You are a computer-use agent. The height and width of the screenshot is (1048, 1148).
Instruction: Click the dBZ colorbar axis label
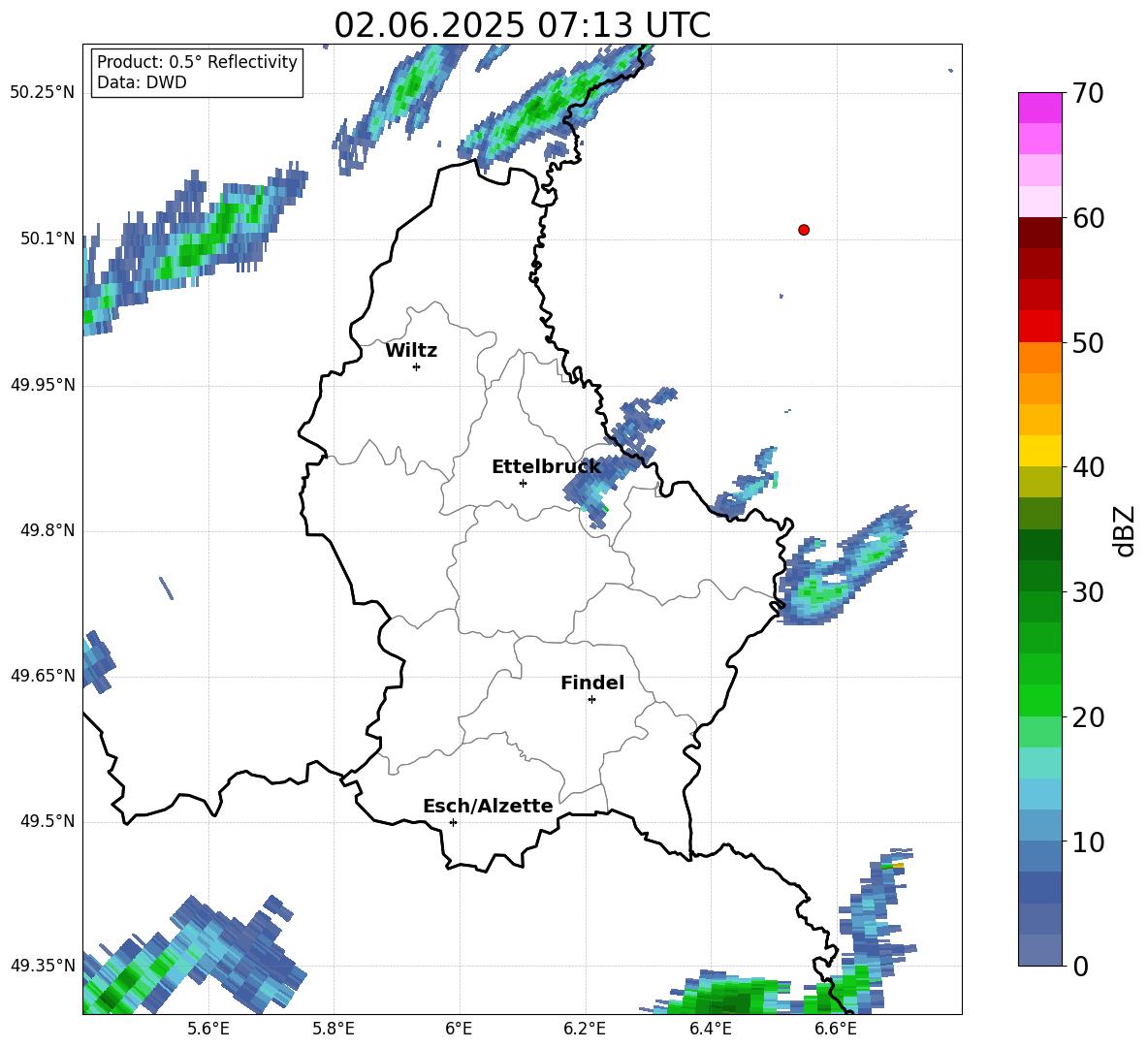click(x=1126, y=530)
